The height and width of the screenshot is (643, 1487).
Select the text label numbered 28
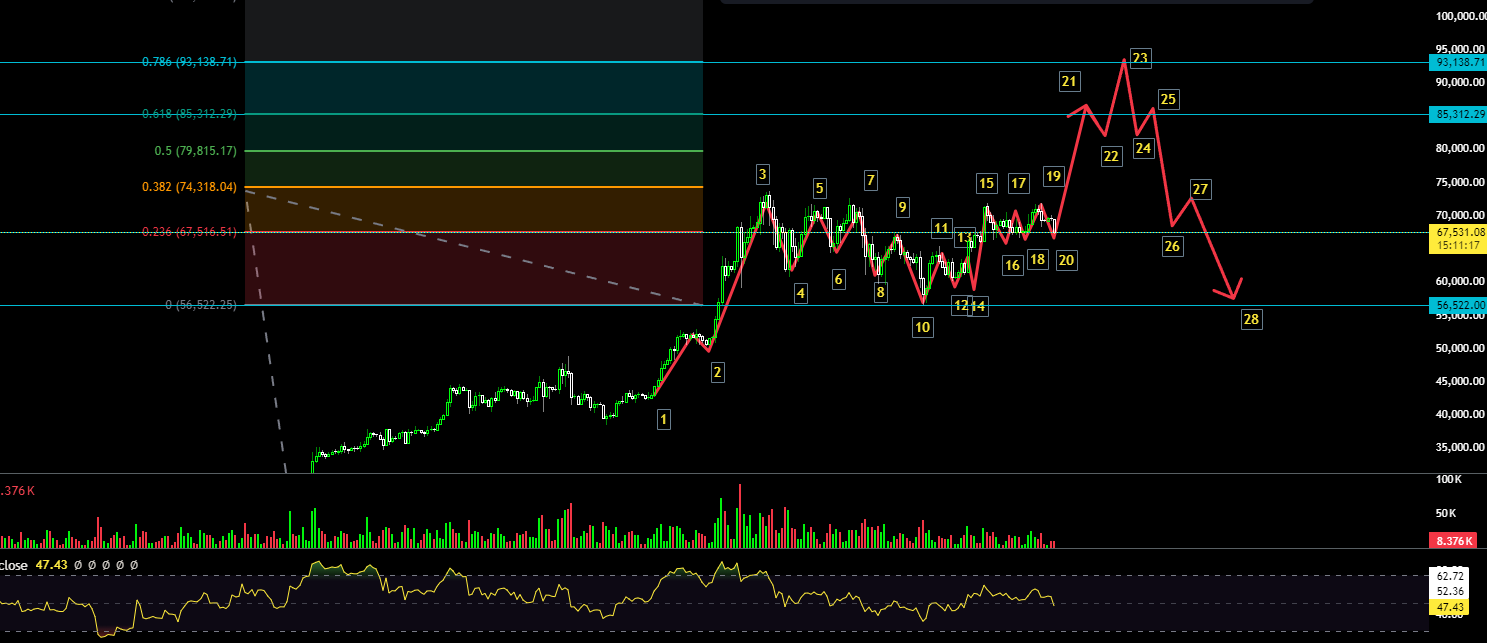point(1251,320)
